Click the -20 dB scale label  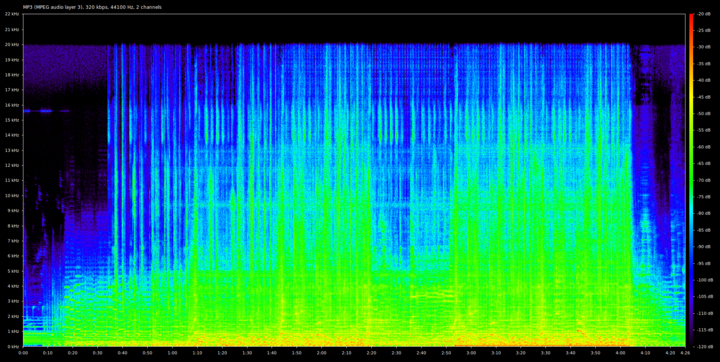click(704, 14)
